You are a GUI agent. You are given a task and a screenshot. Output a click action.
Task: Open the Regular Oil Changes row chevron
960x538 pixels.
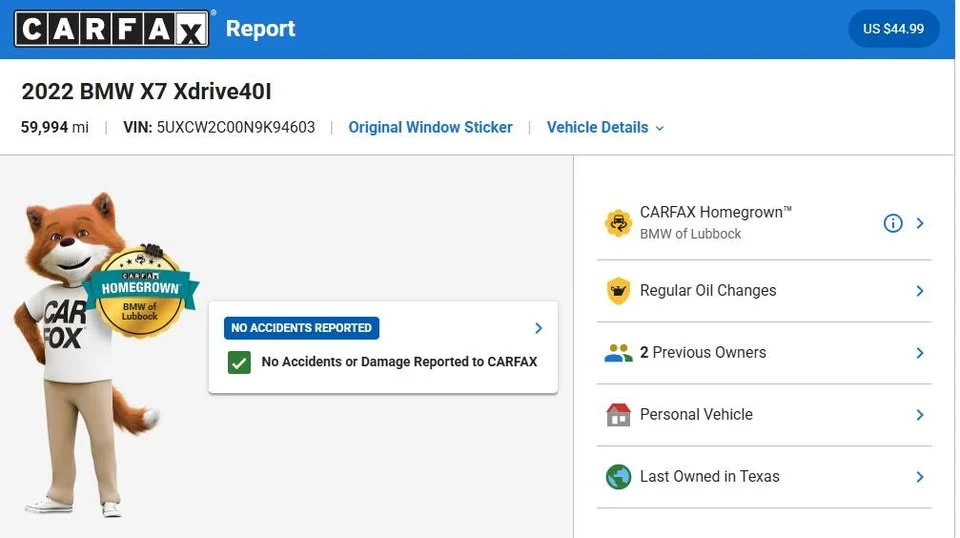[x=920, y=291]
